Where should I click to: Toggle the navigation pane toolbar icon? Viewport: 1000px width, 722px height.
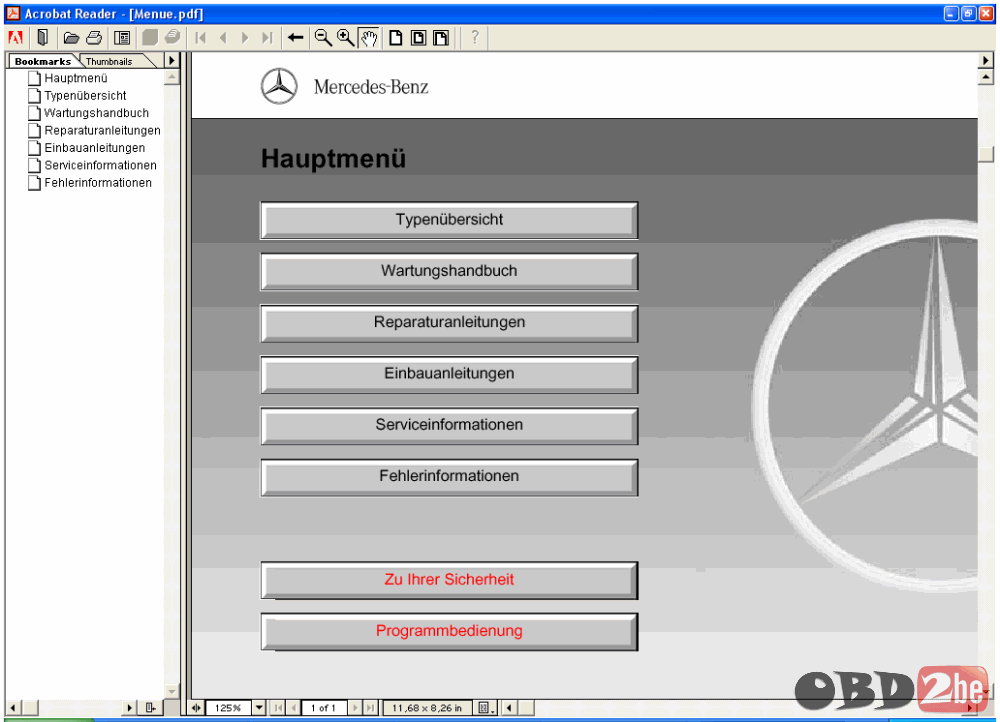(122, 38)
